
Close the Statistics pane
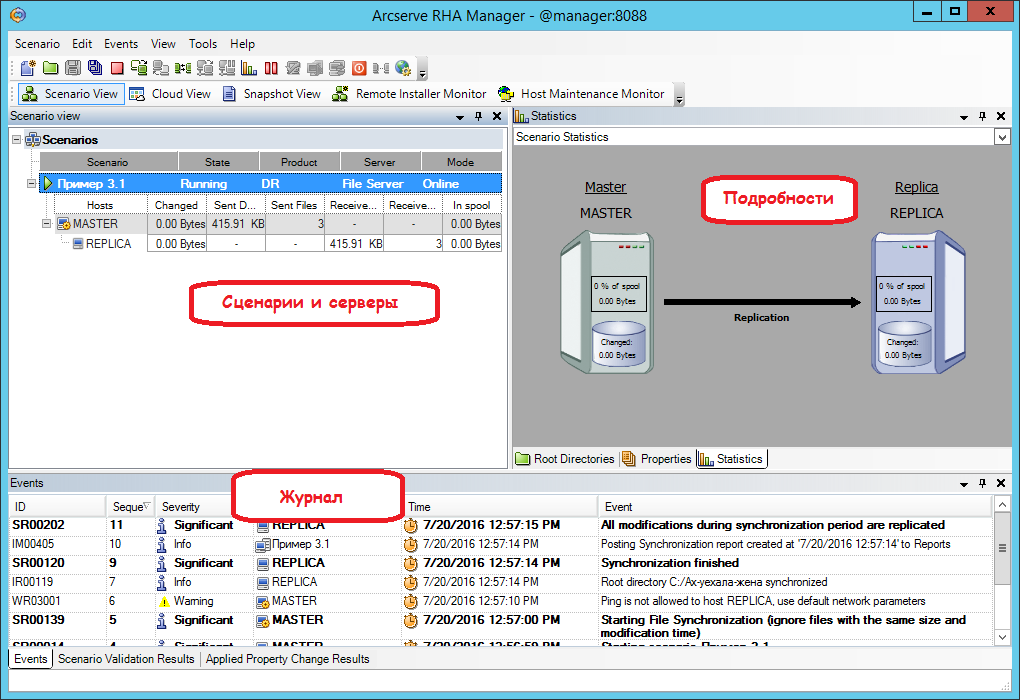[1001, 116]
